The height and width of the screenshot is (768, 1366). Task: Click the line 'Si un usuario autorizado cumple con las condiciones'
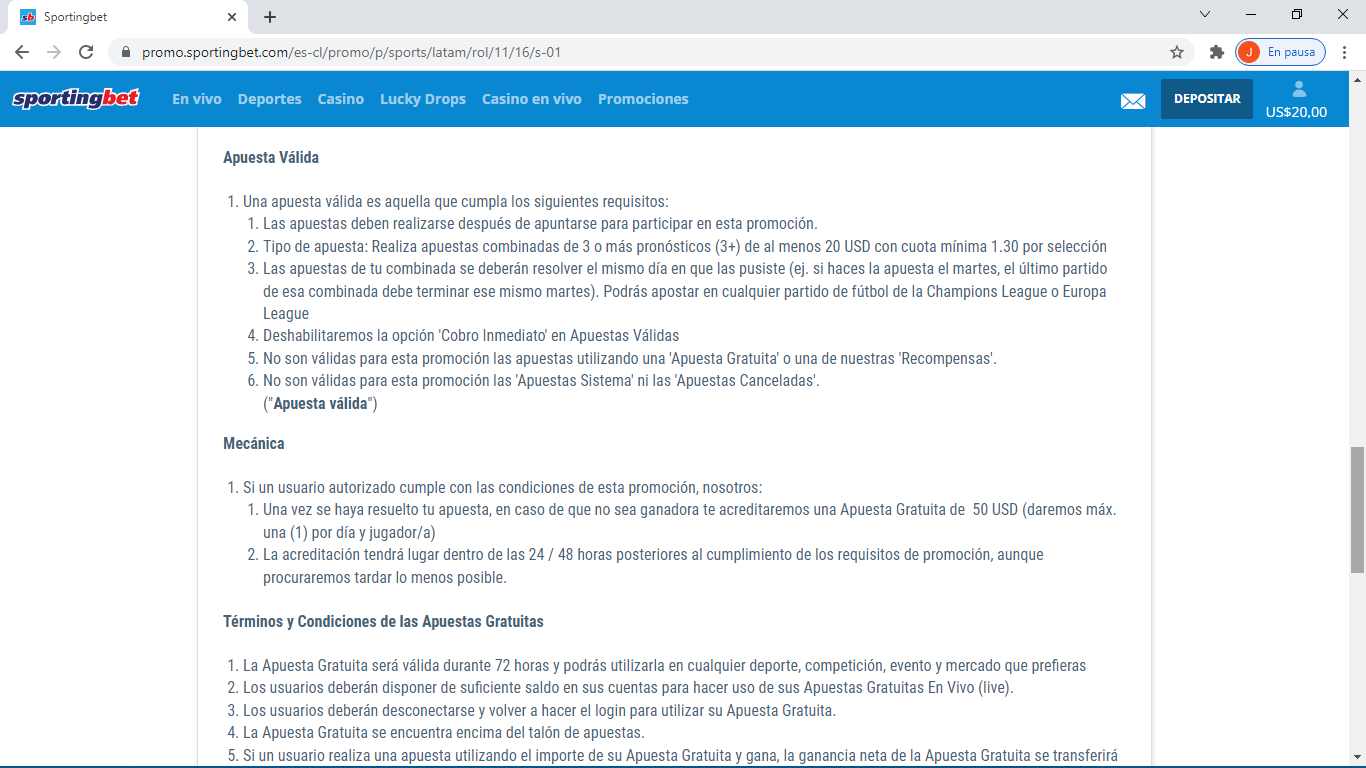click(502, 487)
